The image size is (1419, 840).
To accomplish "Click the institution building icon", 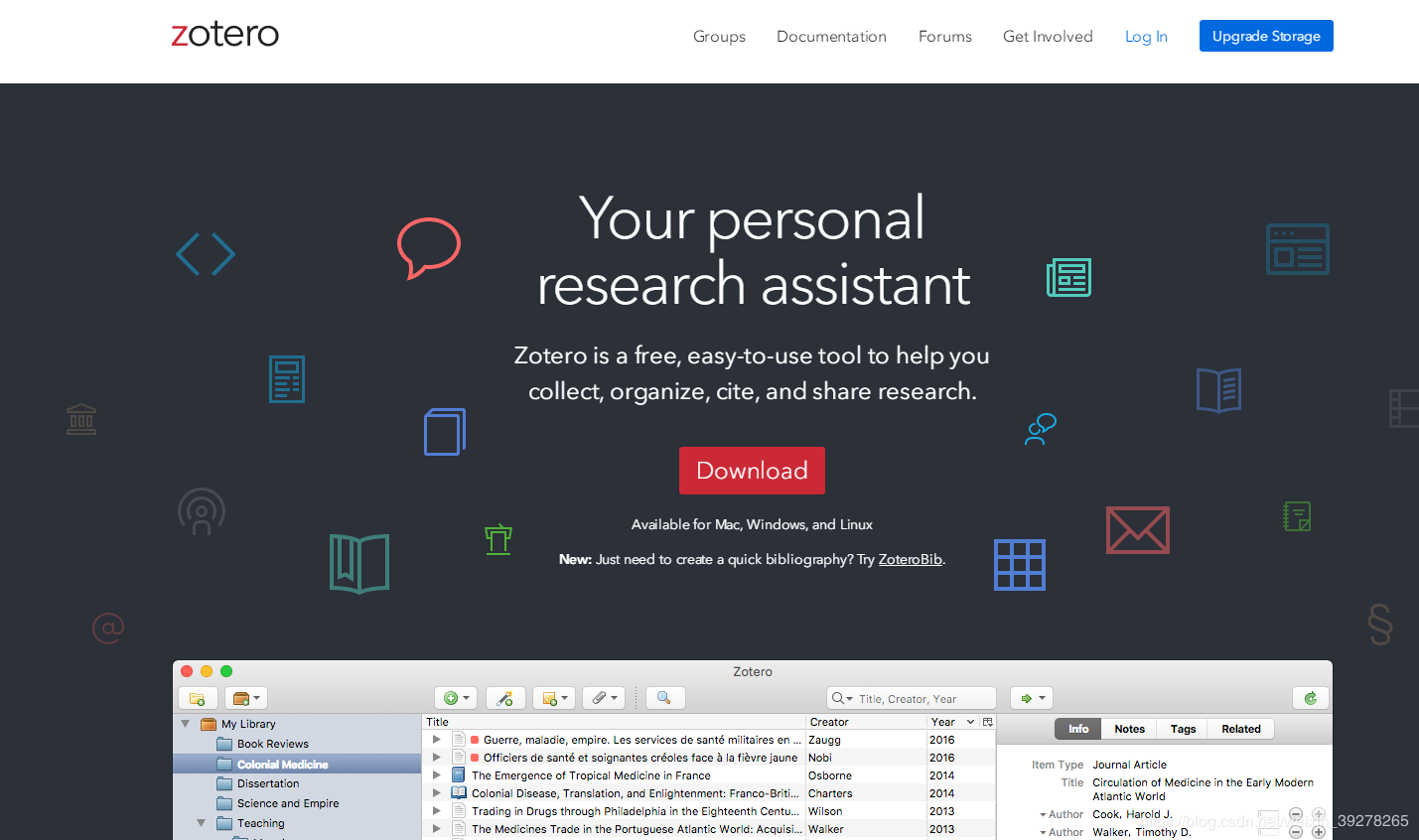I will [81, 419].
